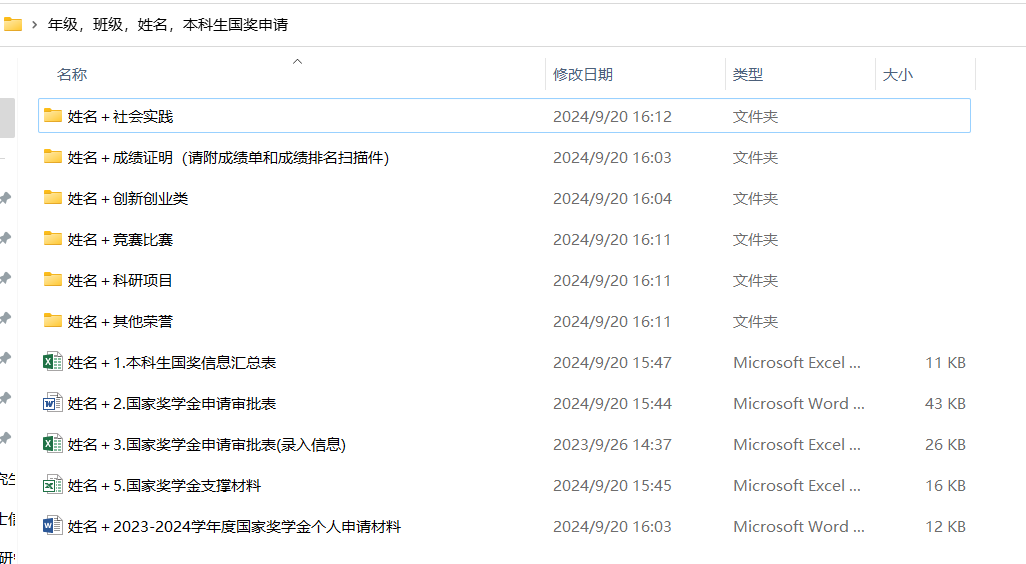Screen dimensions: 1026x564
Task: Click the folder icon for 姓名+创新创业类
Action: [53, 198]
